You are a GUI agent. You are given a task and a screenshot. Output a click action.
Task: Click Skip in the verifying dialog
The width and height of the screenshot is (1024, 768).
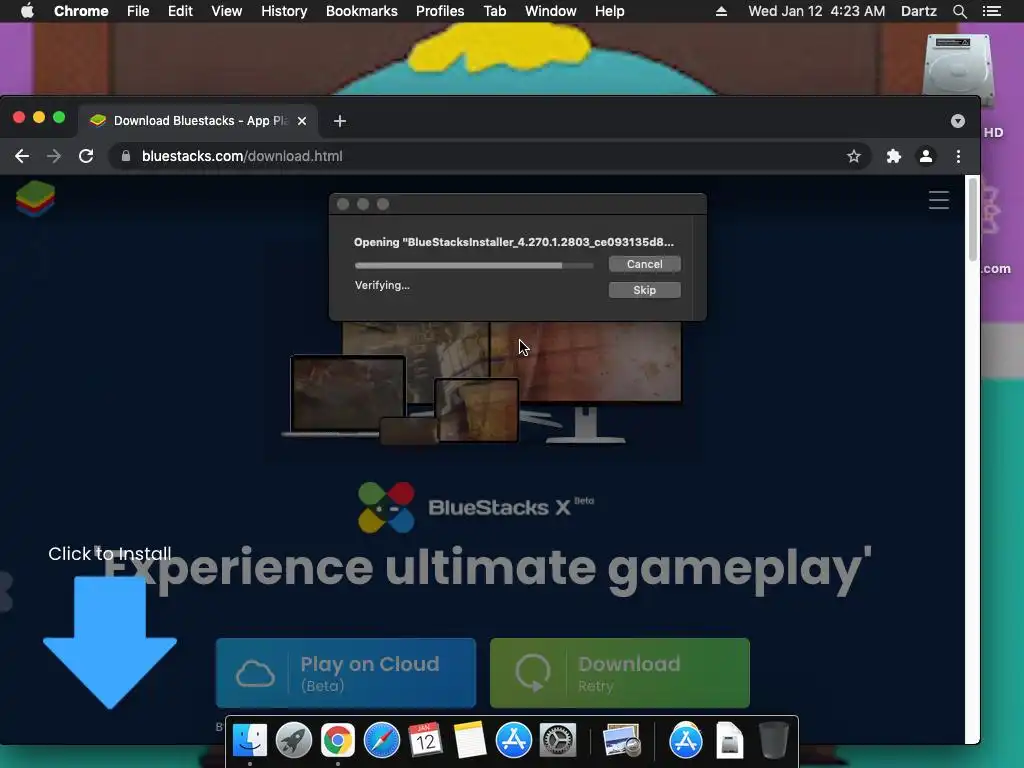pyautogui.click(x=645, y=290)
